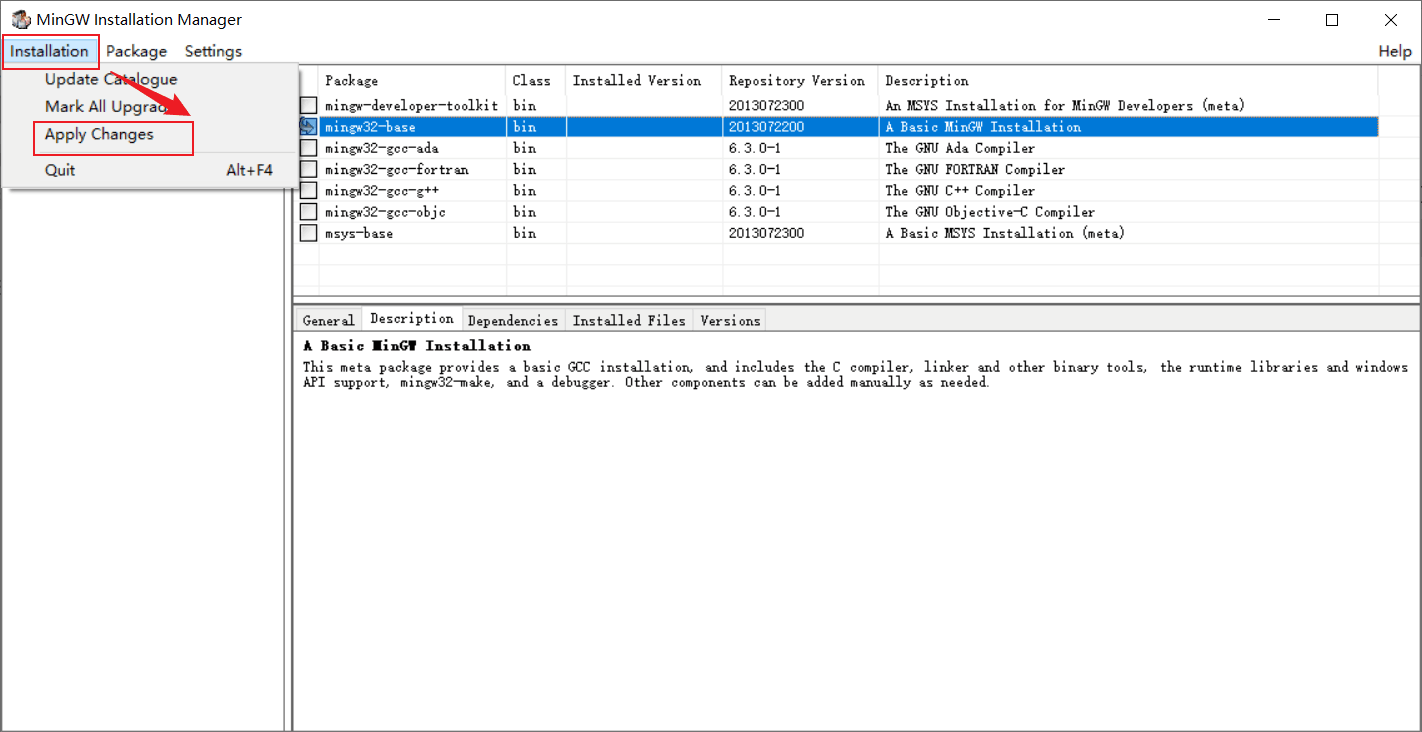Click repository version 2013072200 cell
1422x732 pixels.
(766, 127)
